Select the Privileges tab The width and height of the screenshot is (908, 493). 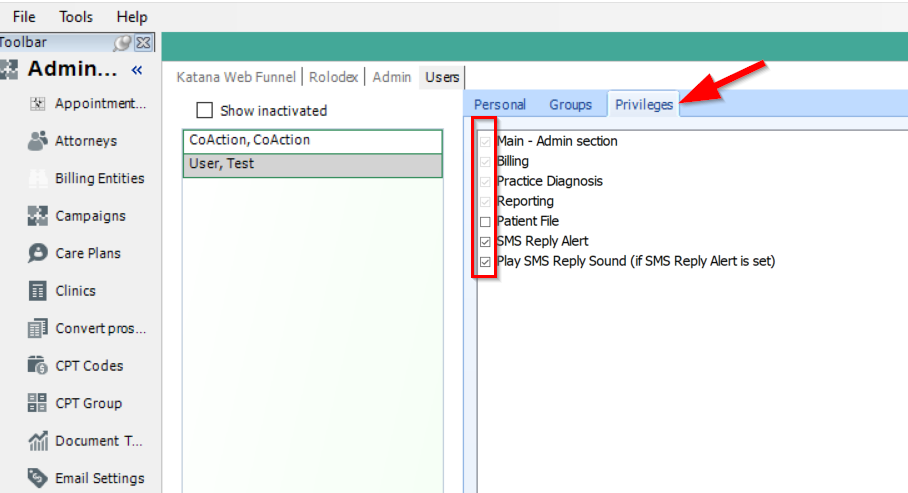coord(643,104)
